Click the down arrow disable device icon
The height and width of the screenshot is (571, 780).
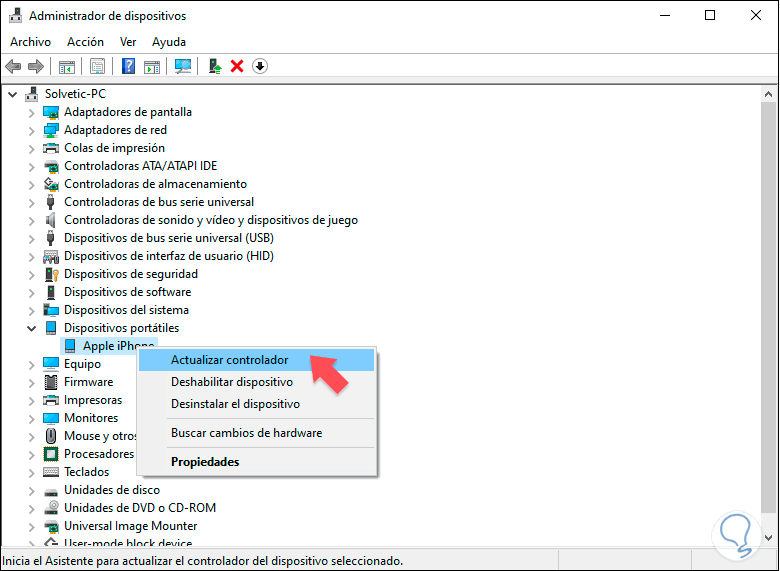pos(260,66)
